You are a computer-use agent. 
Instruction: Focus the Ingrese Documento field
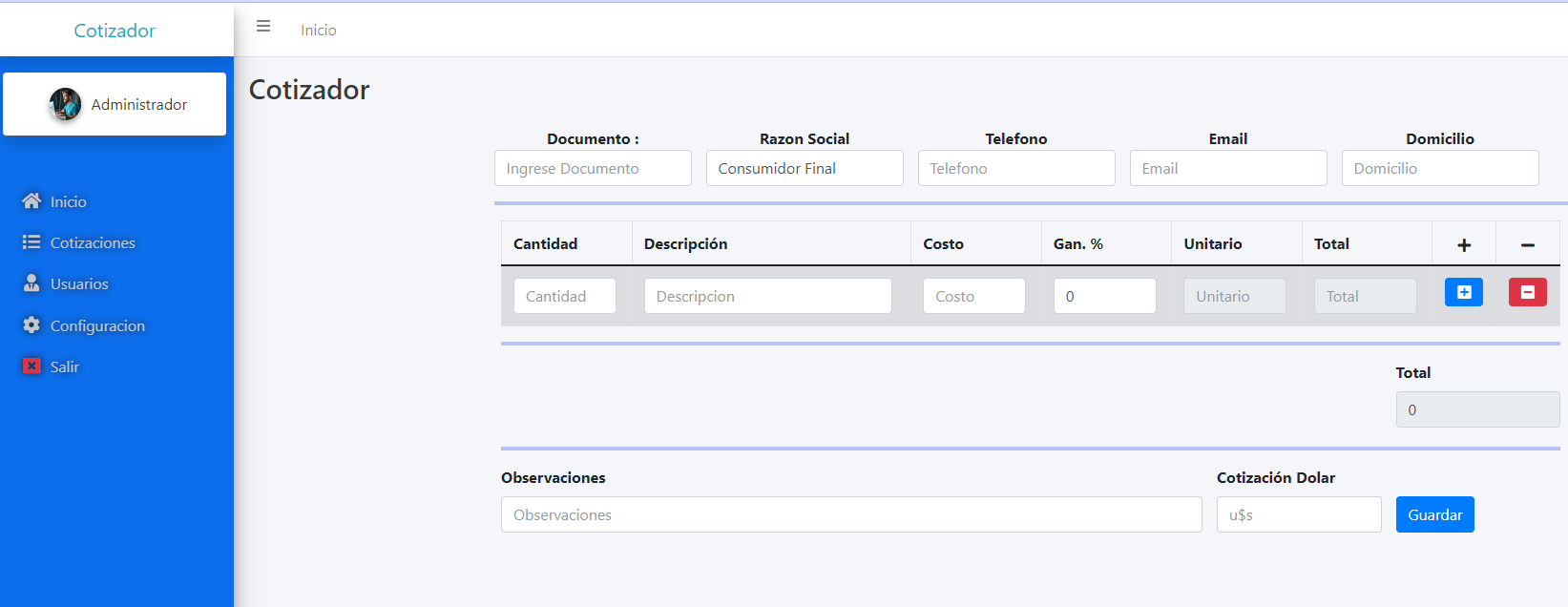pyautogui.click(x=593, y=168)
